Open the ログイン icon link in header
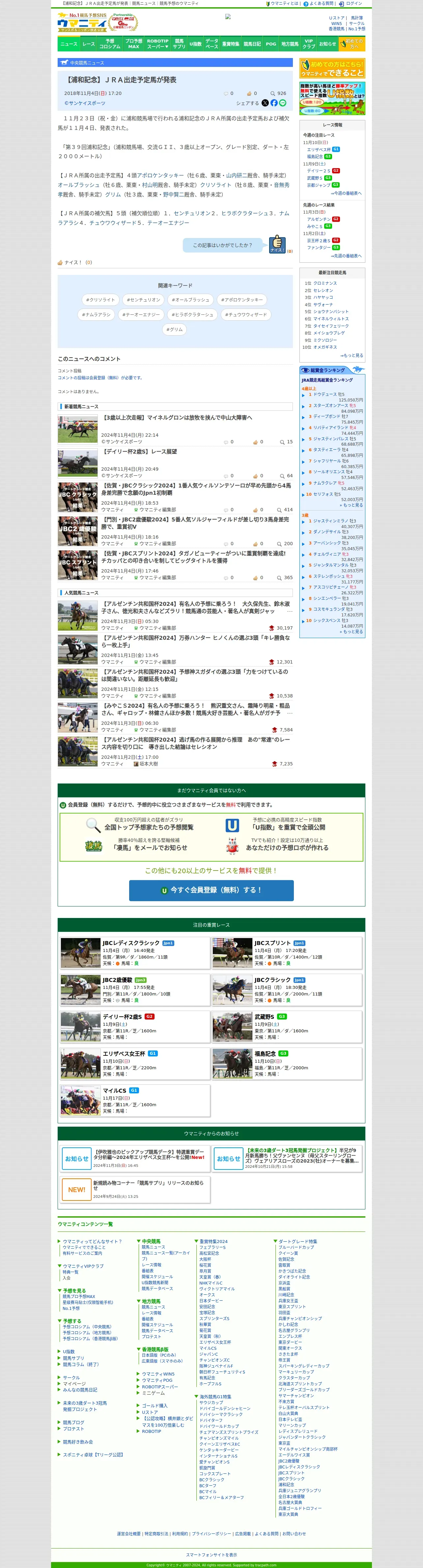This screenshot has width=423, height=1568. click(x=350, y=4)
